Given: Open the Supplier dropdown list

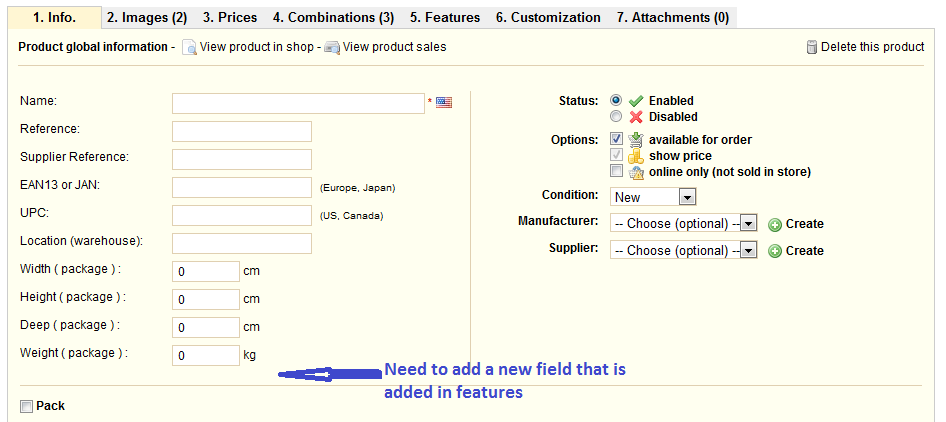Looking at the screenshot, I should point(683,251).
